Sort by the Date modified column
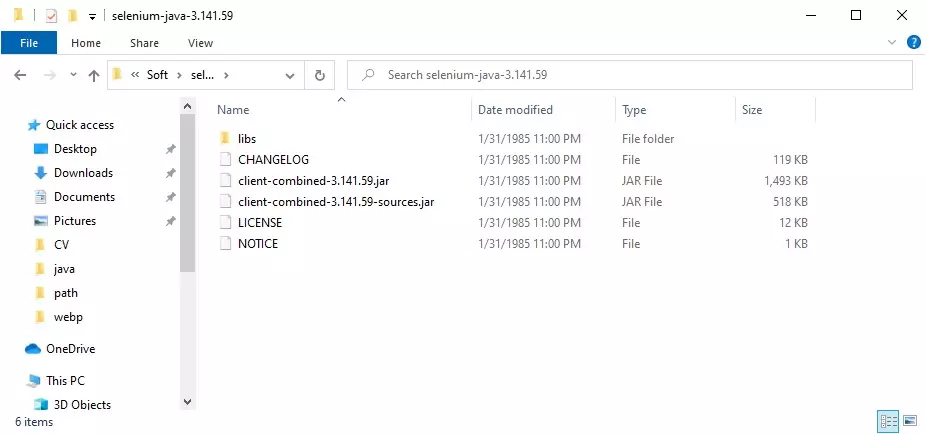The image size is (926, 434). [515, 110]
